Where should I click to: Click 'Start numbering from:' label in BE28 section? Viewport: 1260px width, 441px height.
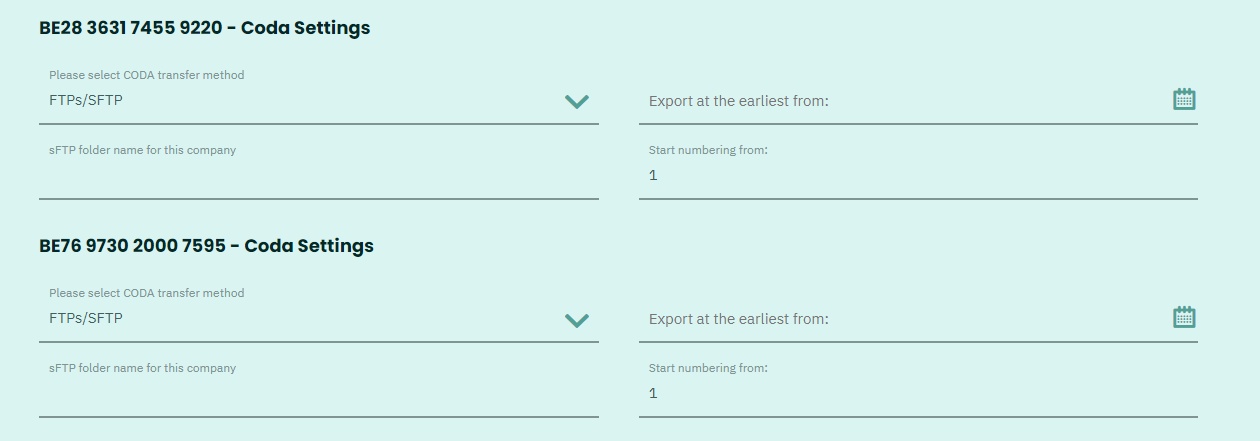coord(708,150)
